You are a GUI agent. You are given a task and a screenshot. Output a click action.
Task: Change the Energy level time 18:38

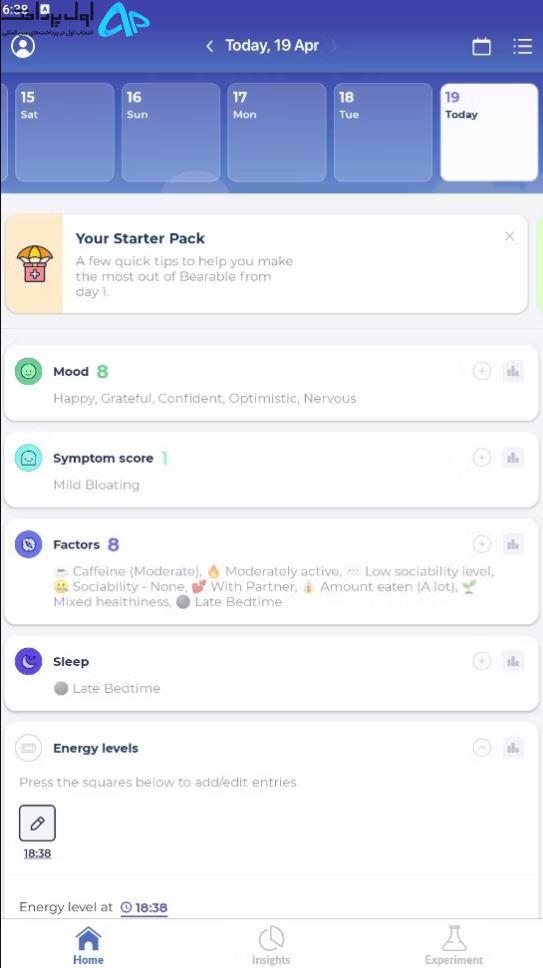144,908
